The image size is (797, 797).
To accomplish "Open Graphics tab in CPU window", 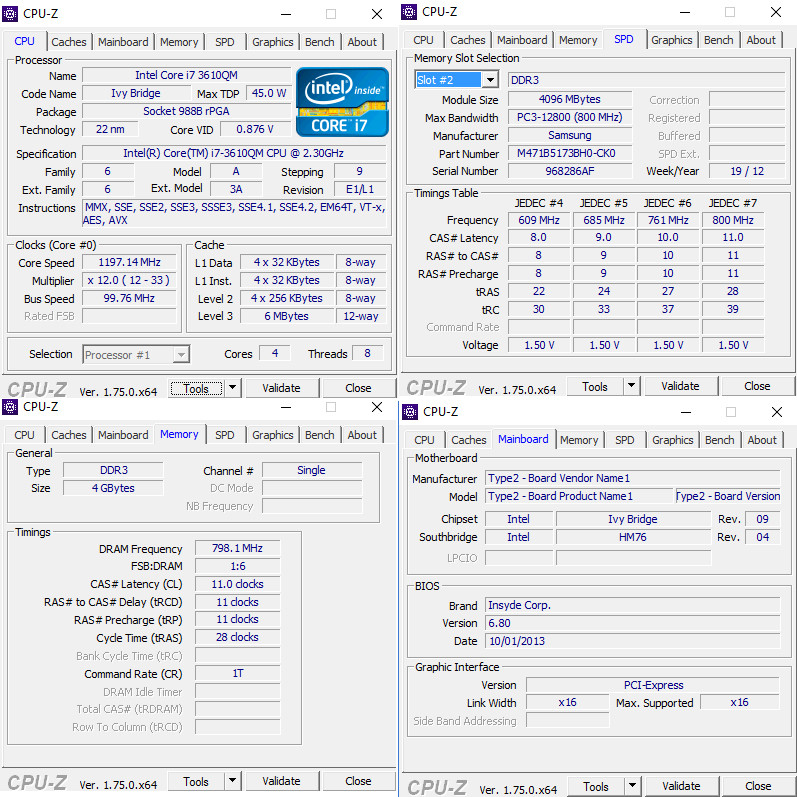I will pos(272,42).
